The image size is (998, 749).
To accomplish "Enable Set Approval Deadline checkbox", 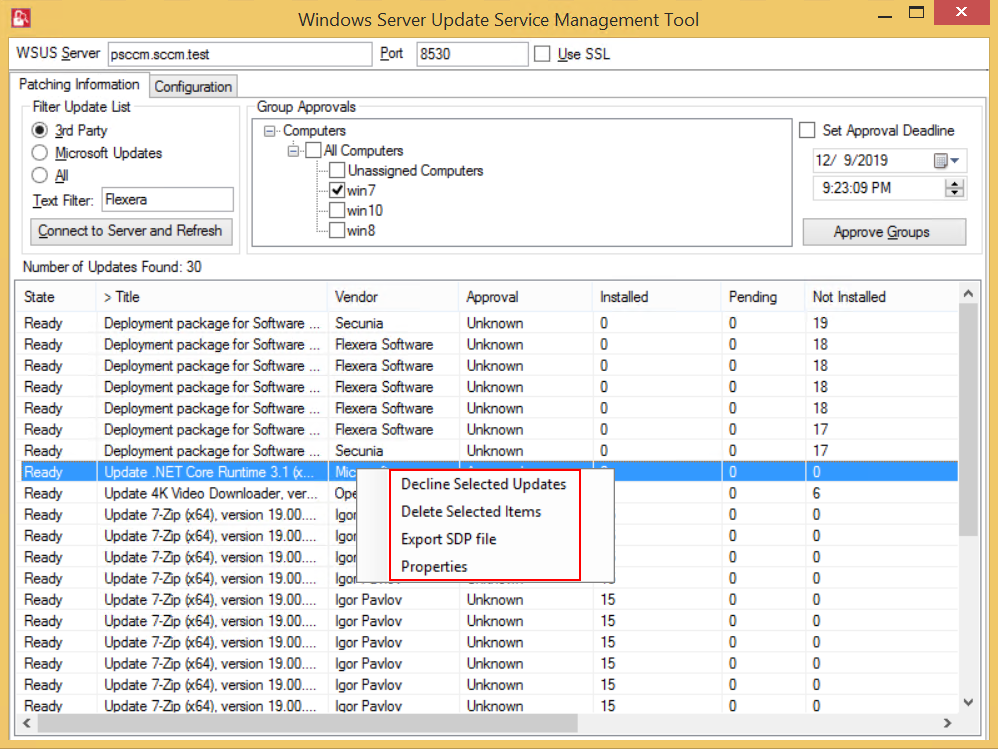I will [x=808, y=130].
